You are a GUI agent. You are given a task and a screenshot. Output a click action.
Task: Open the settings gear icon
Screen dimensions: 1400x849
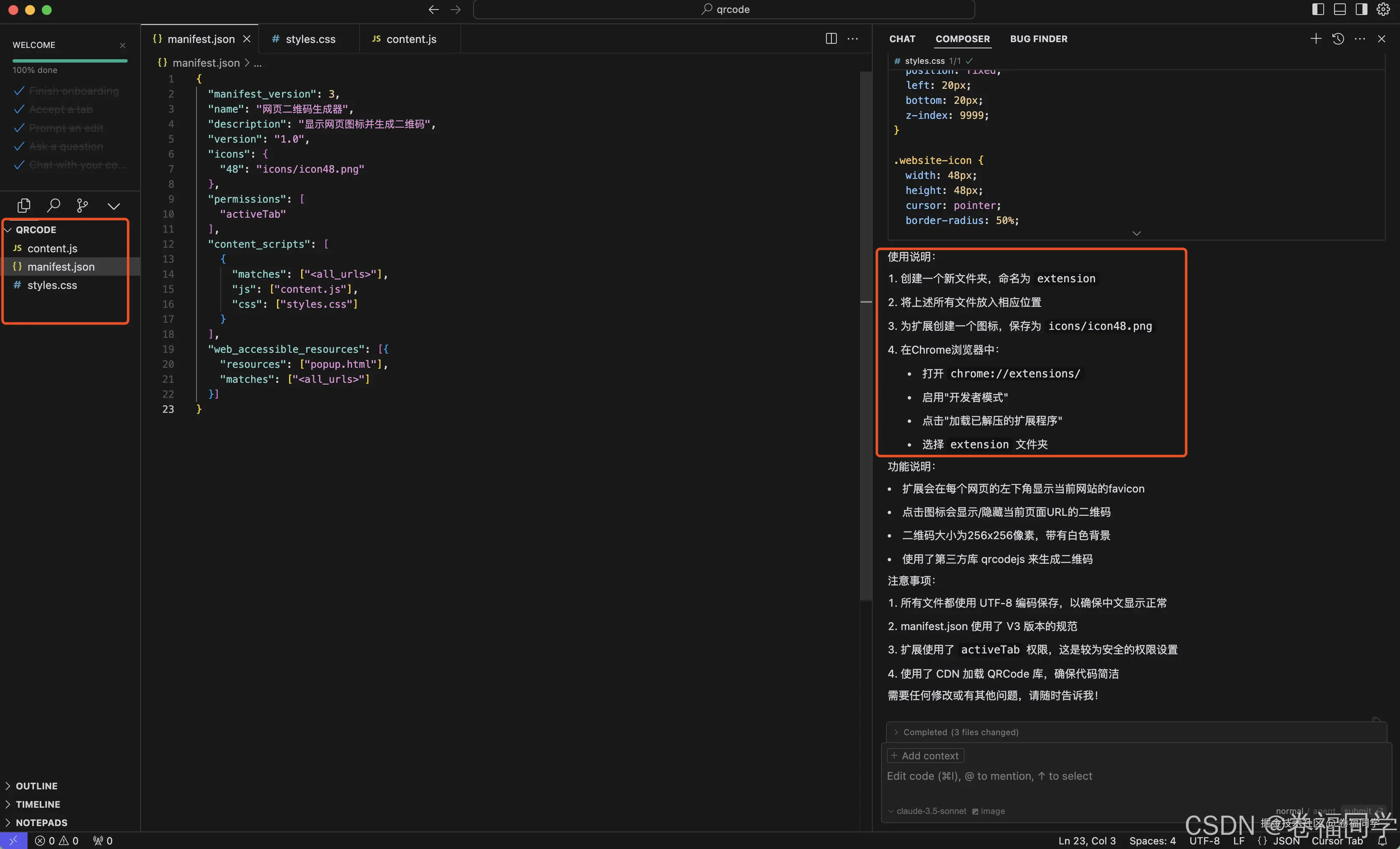click(1384, 9)
